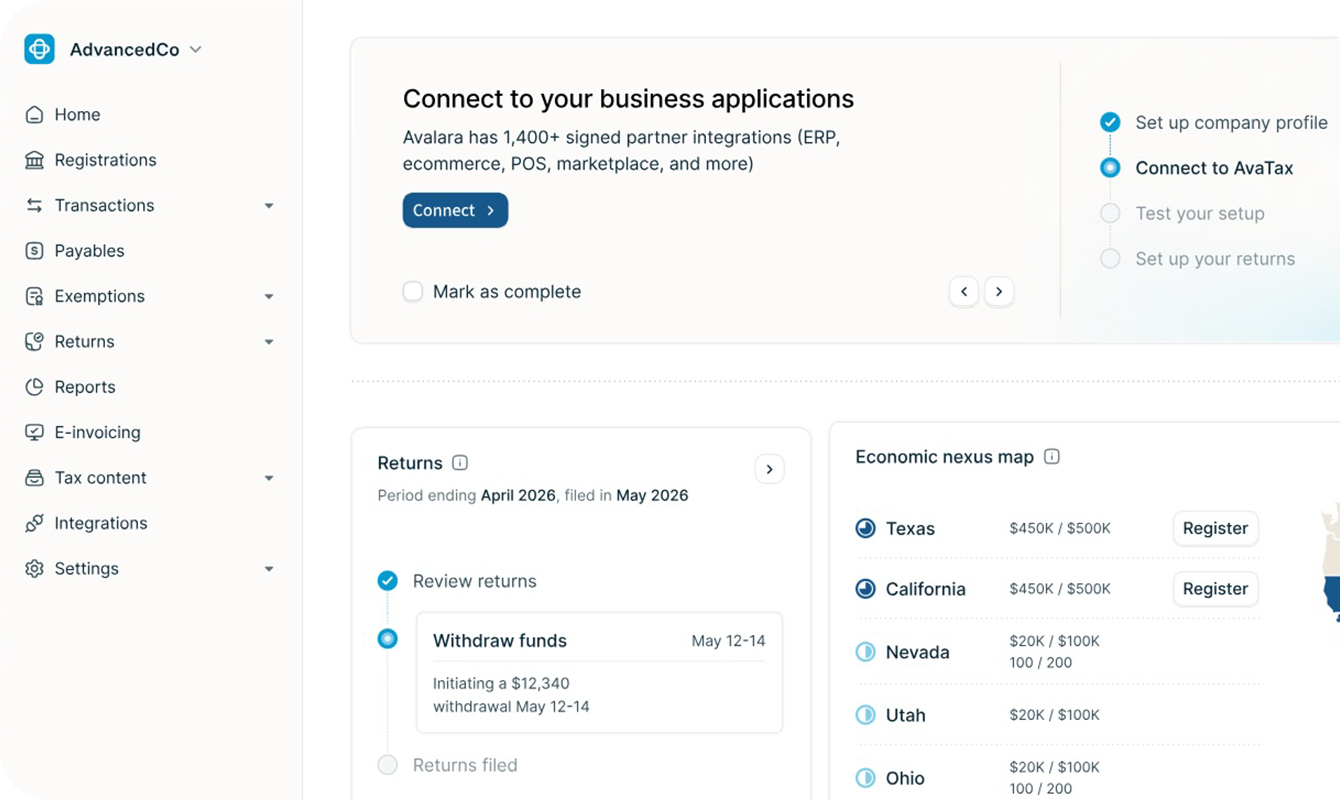Go to next onboarding card arrow
This screenshot has height=800, width=1340.
pyautogui.click(x=999, y=292)
